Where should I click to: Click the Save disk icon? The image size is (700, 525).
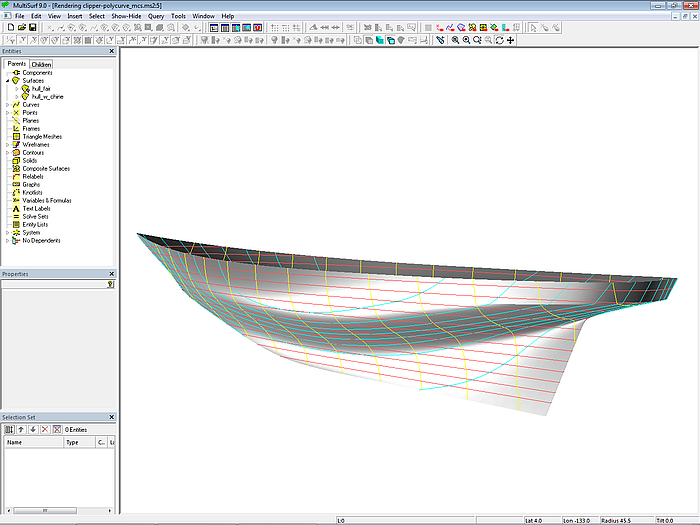(x=32, y=27)
